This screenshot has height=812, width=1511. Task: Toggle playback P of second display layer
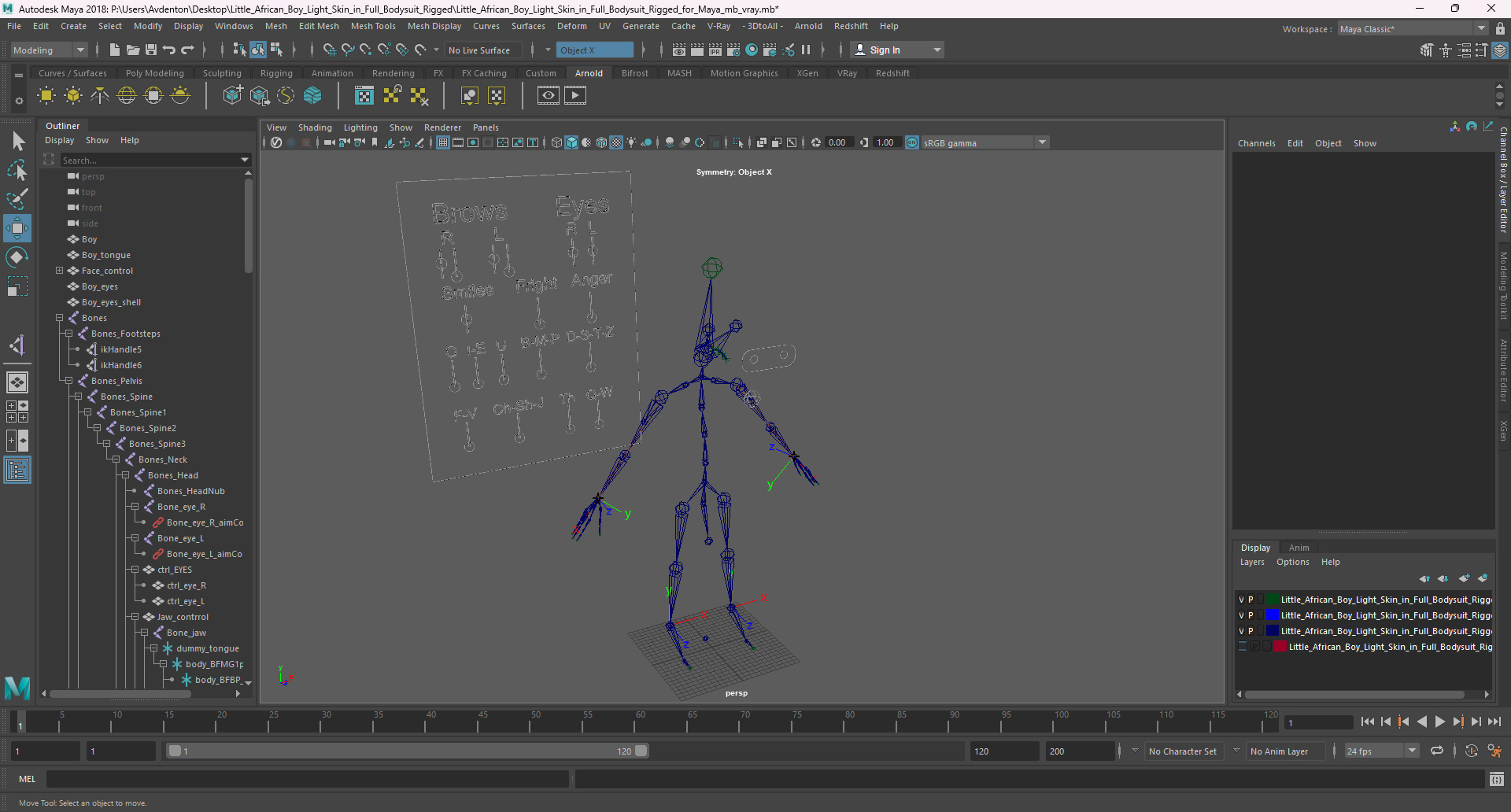tap(1251, 615)
